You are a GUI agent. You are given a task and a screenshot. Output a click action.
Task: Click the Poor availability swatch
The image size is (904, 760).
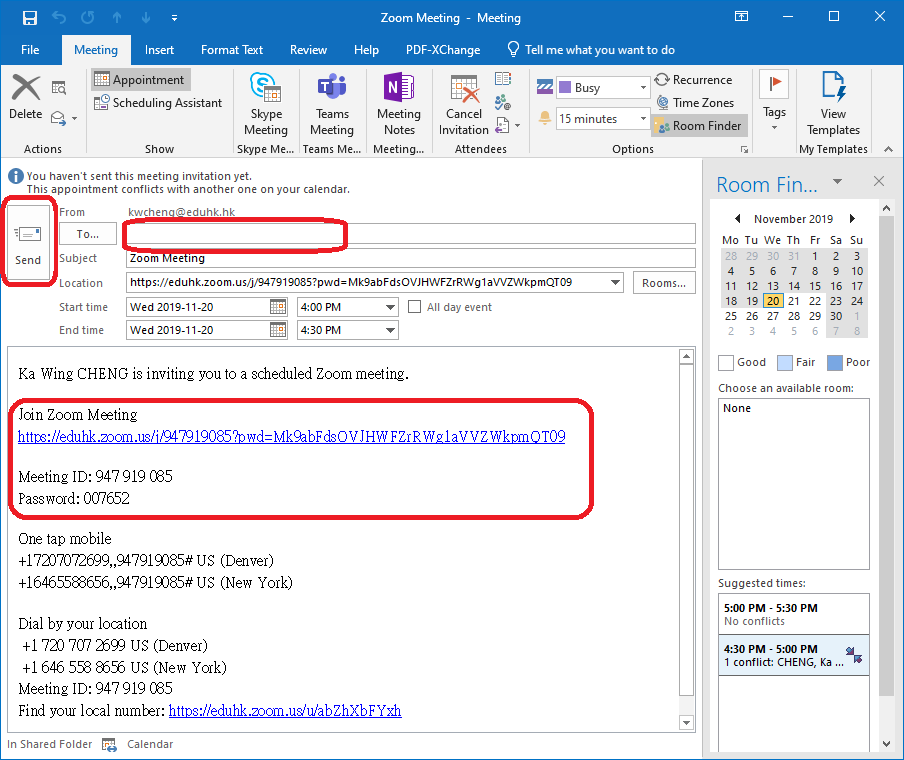click(835, 363)
